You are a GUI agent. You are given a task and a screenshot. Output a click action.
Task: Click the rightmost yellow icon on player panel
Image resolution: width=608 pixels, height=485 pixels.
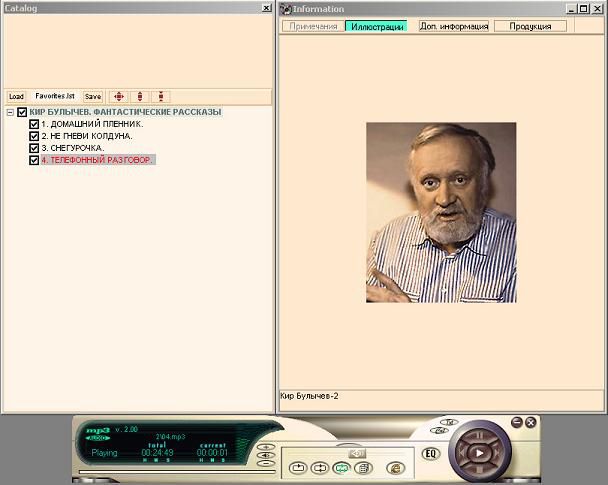(x=395, y=467)
